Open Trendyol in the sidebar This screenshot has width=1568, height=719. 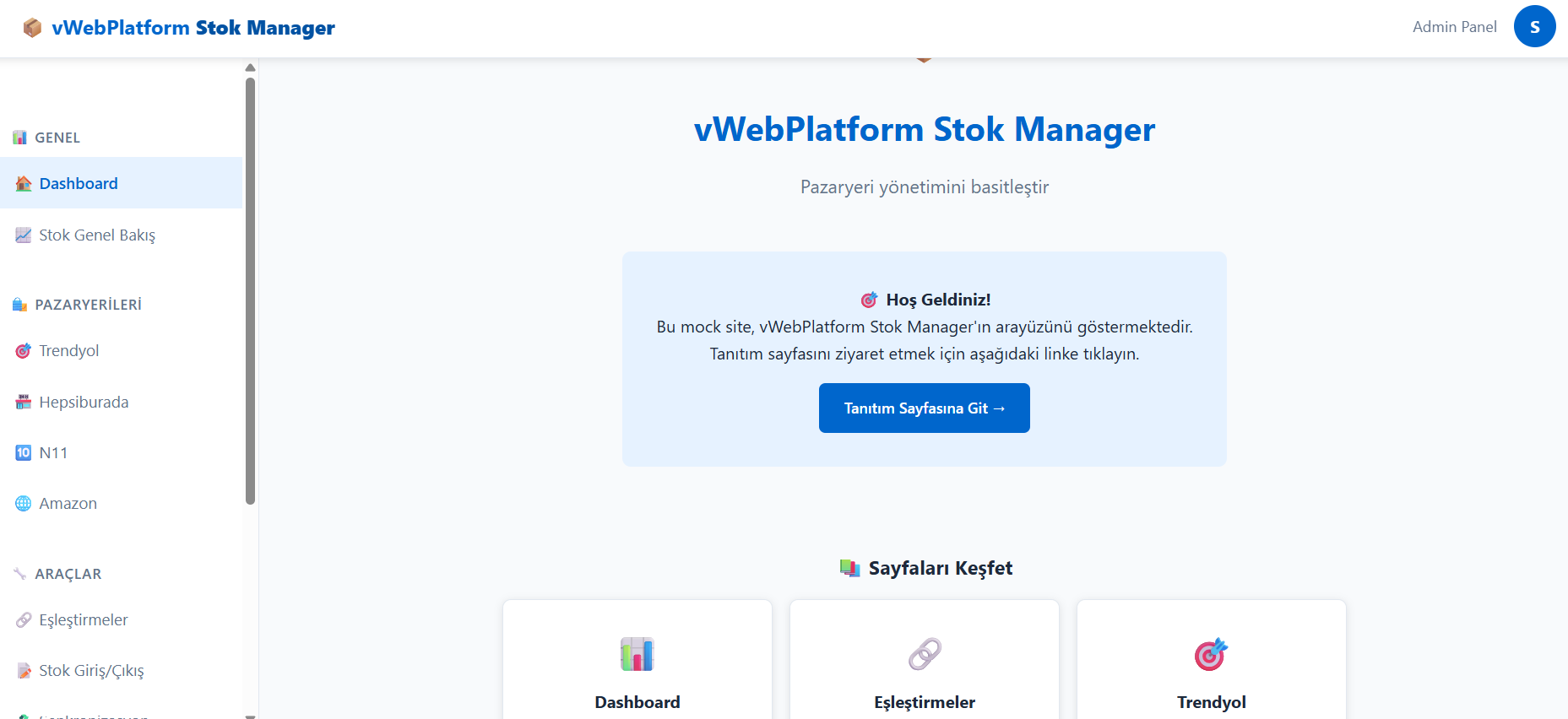121,350
